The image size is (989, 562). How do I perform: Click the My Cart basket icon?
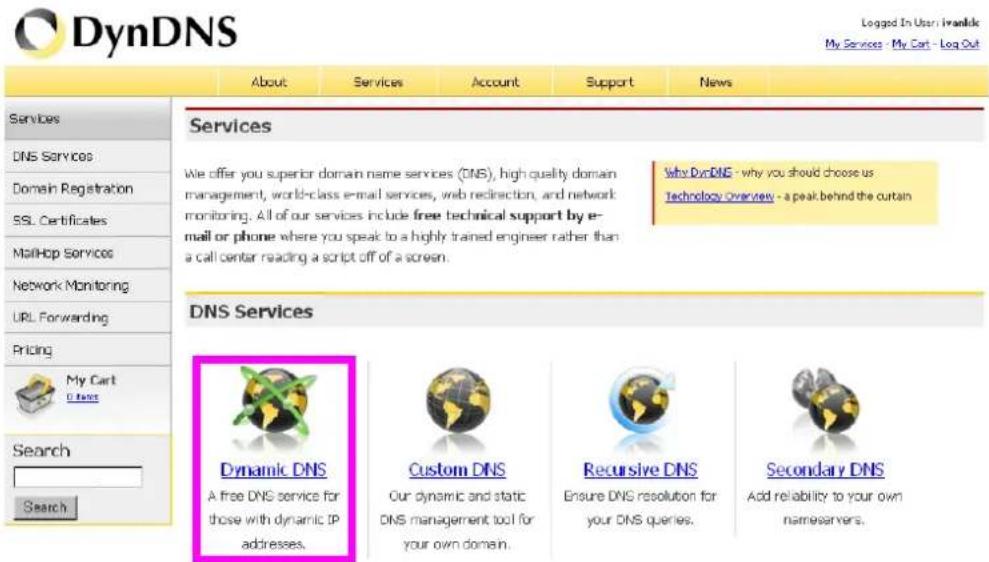coord(35,394)
